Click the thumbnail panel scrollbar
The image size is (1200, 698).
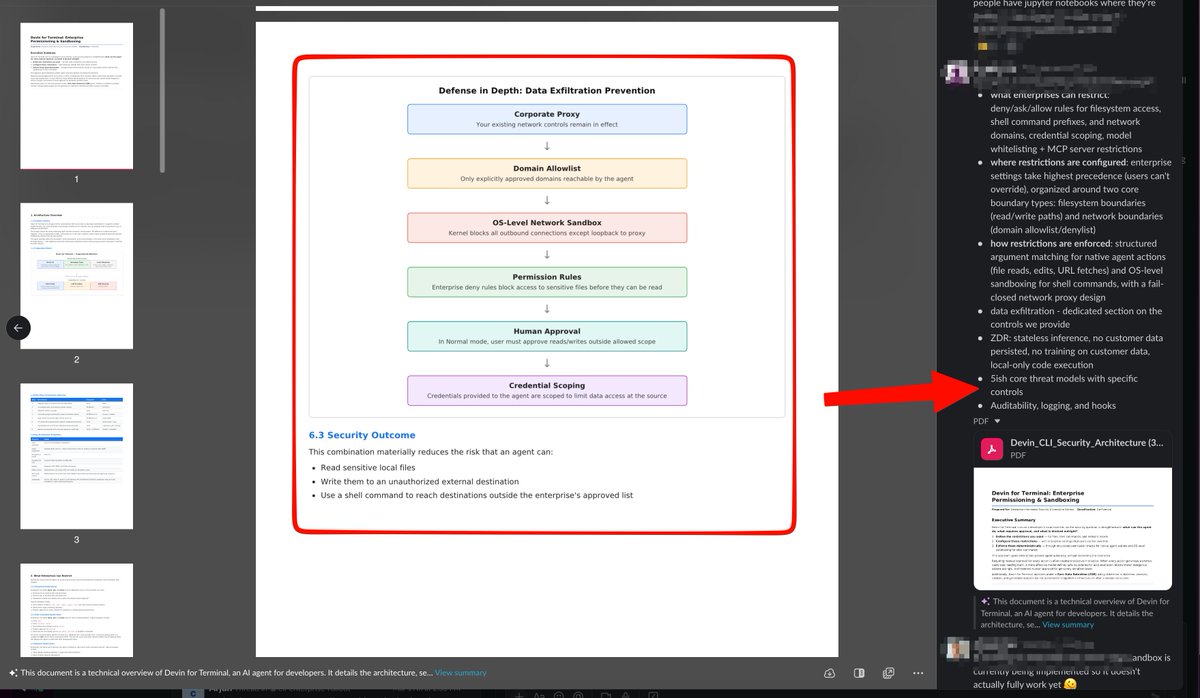pyautogui.click(x=162, y=90)
